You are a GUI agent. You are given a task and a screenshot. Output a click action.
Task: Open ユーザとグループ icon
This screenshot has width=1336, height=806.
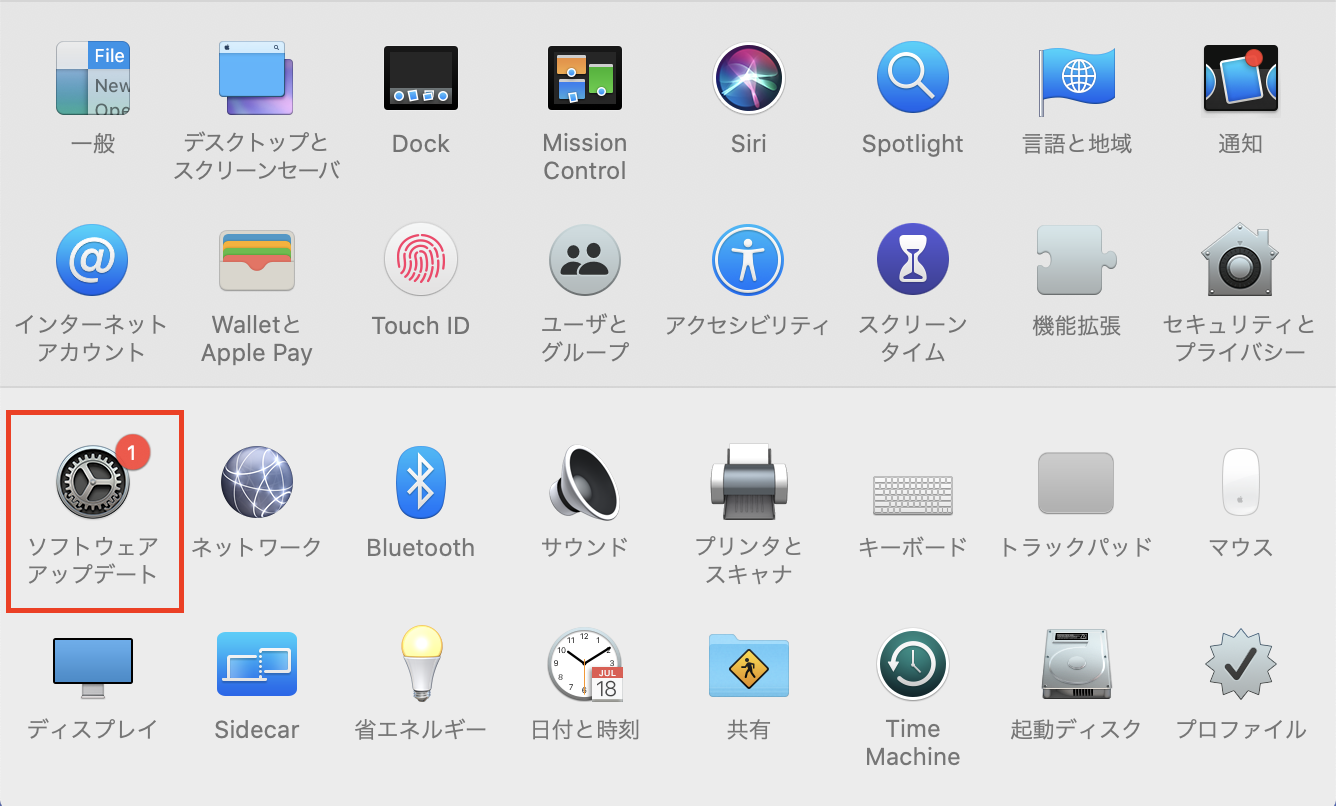[585, 260]
